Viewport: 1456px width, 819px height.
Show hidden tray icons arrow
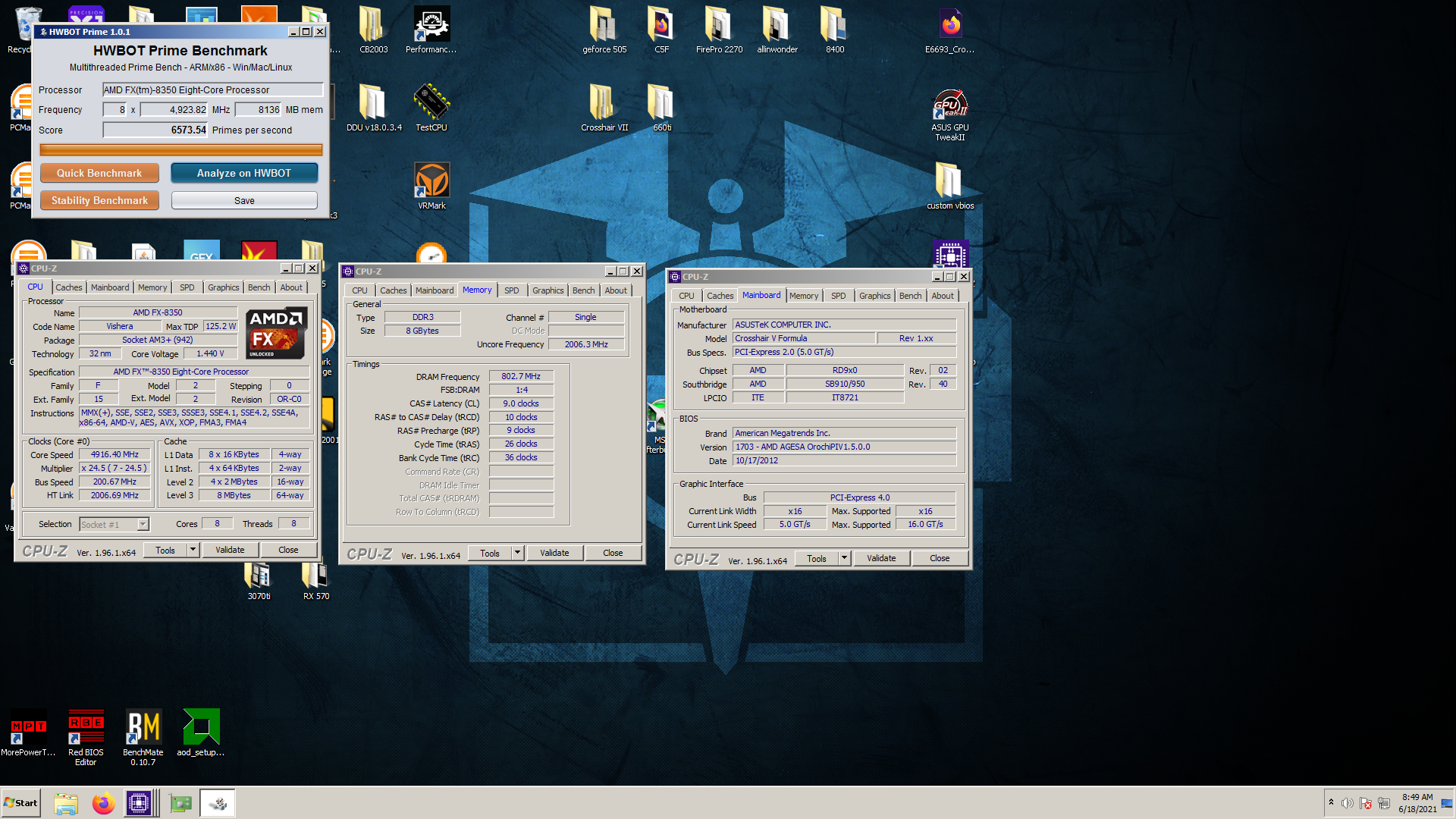click(x=1330, y=802)
